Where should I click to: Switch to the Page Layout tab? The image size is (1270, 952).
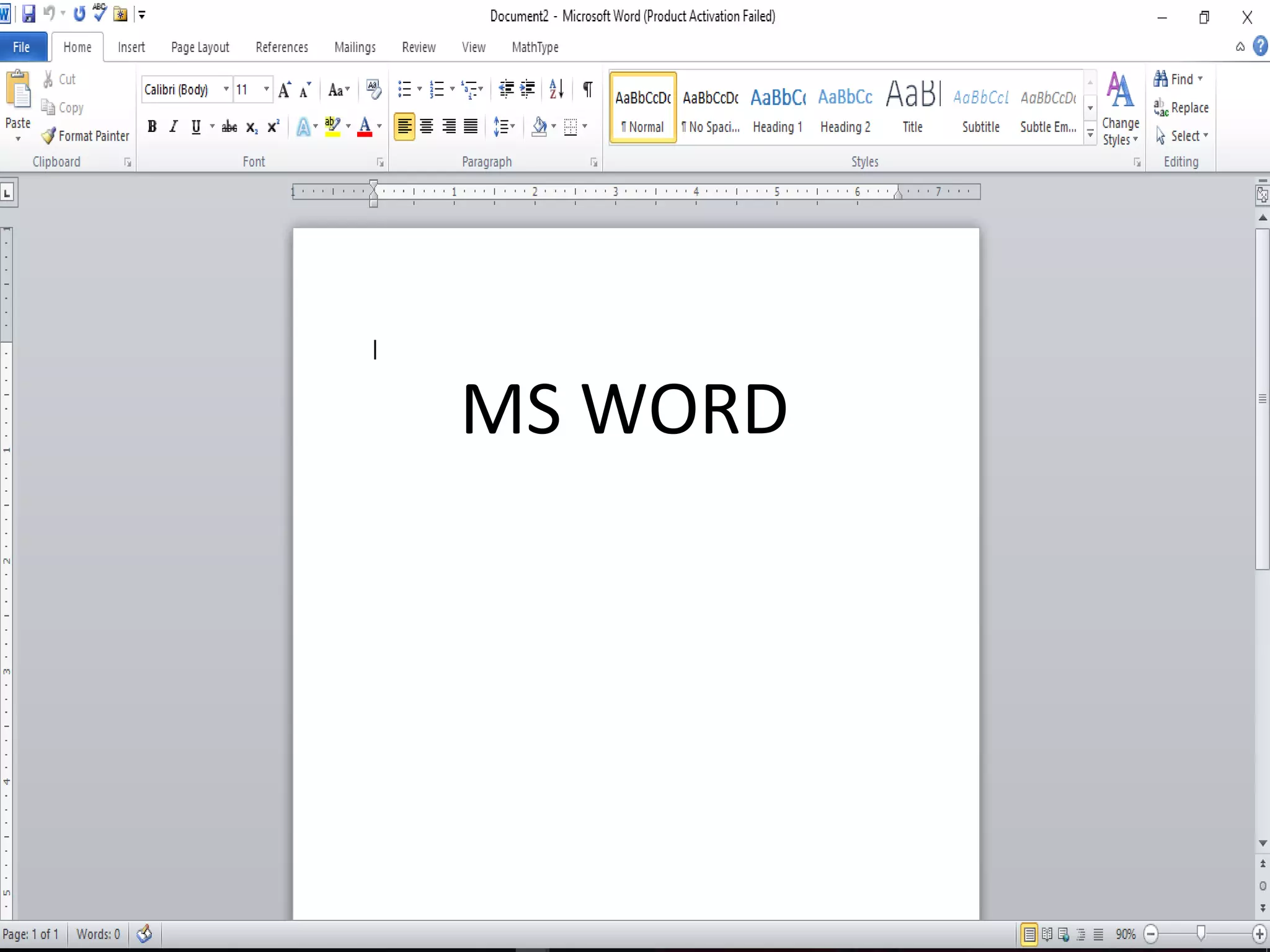point(200,47)
